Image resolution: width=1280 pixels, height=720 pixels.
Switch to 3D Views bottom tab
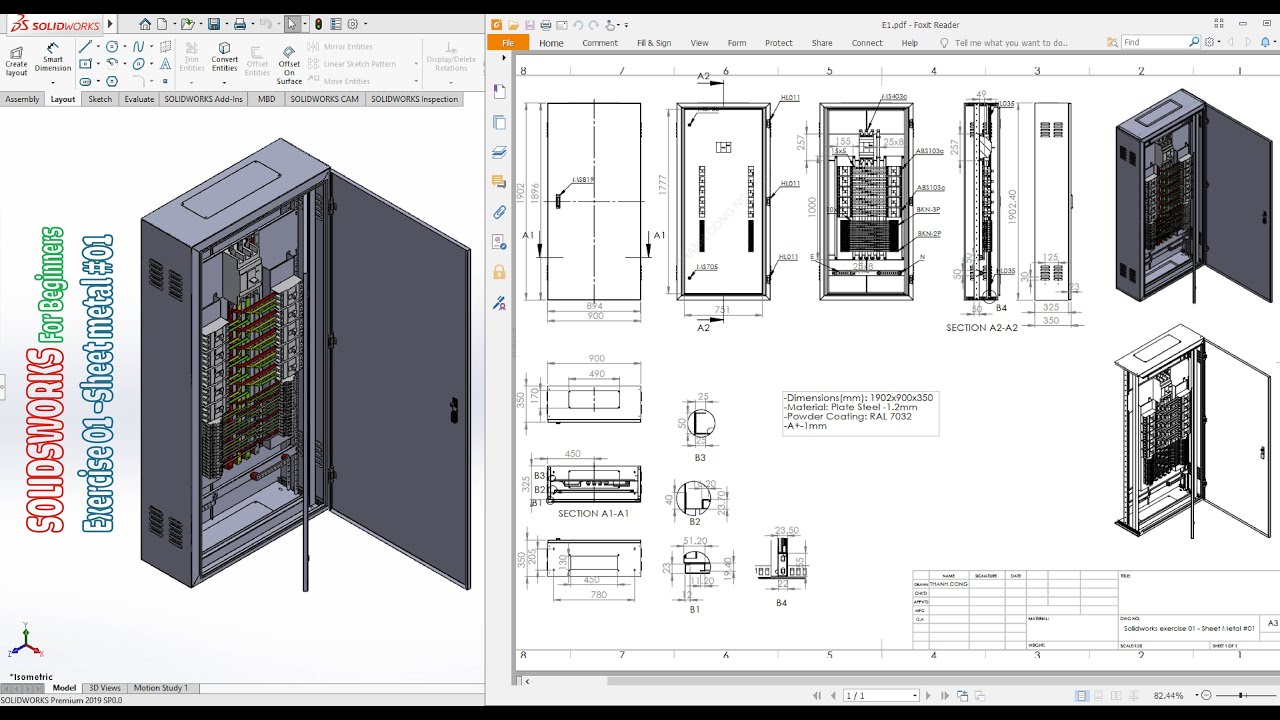click(105, 688)
